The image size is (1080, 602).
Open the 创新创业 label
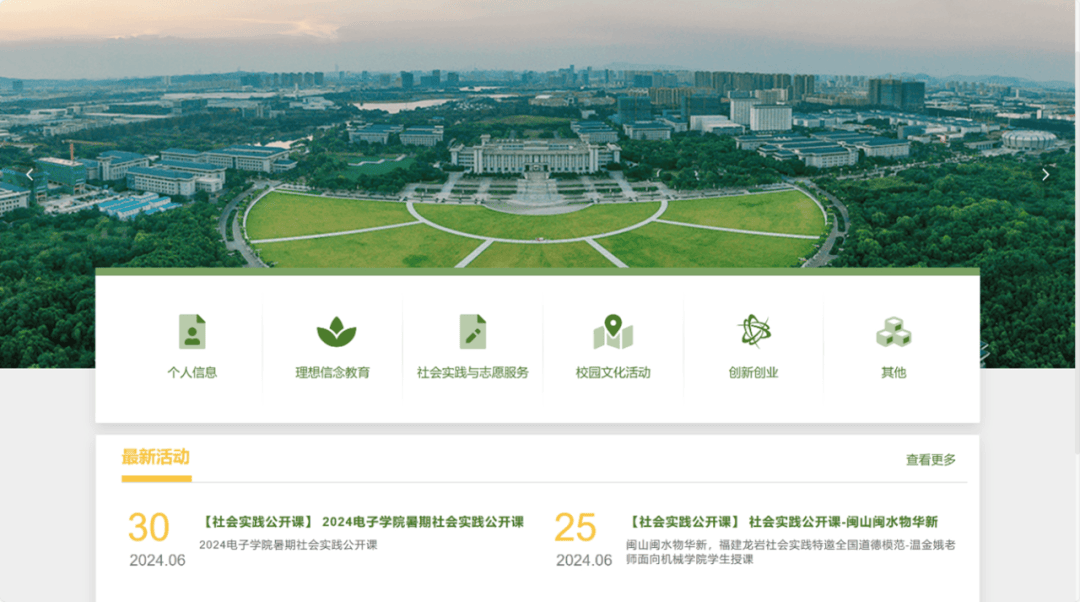pos(754,373)
